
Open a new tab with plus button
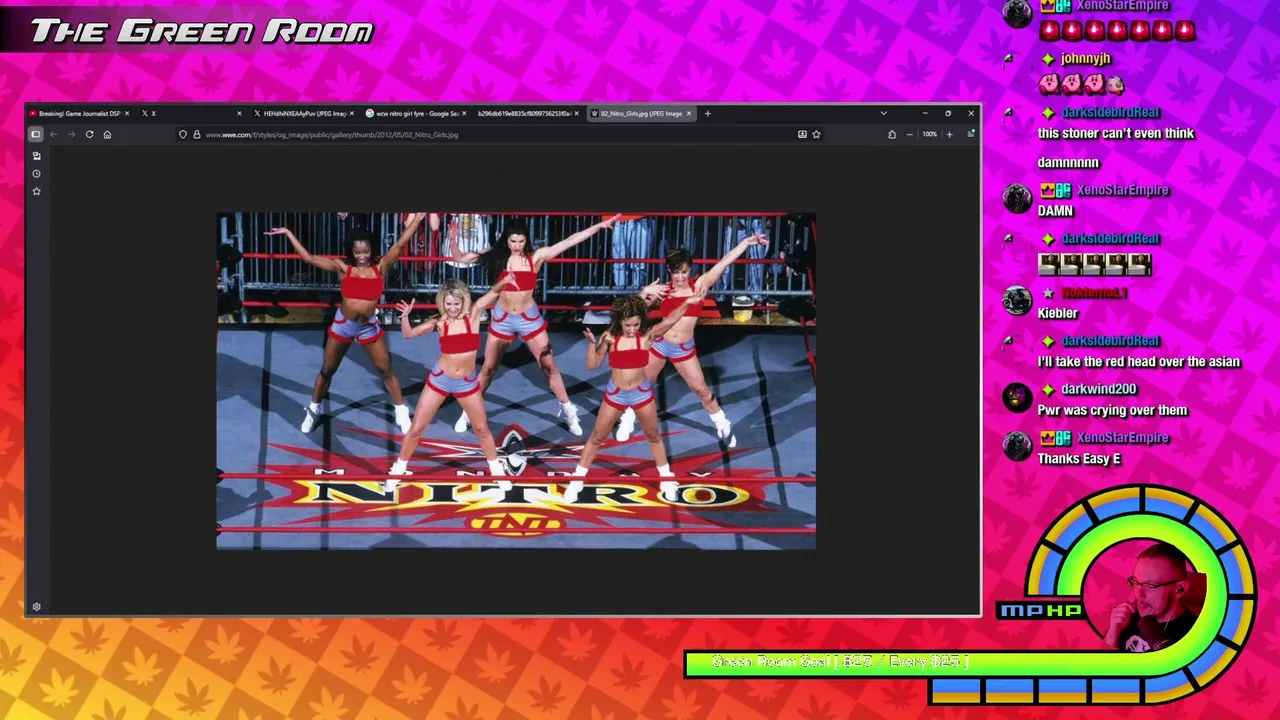coord(707,113)
